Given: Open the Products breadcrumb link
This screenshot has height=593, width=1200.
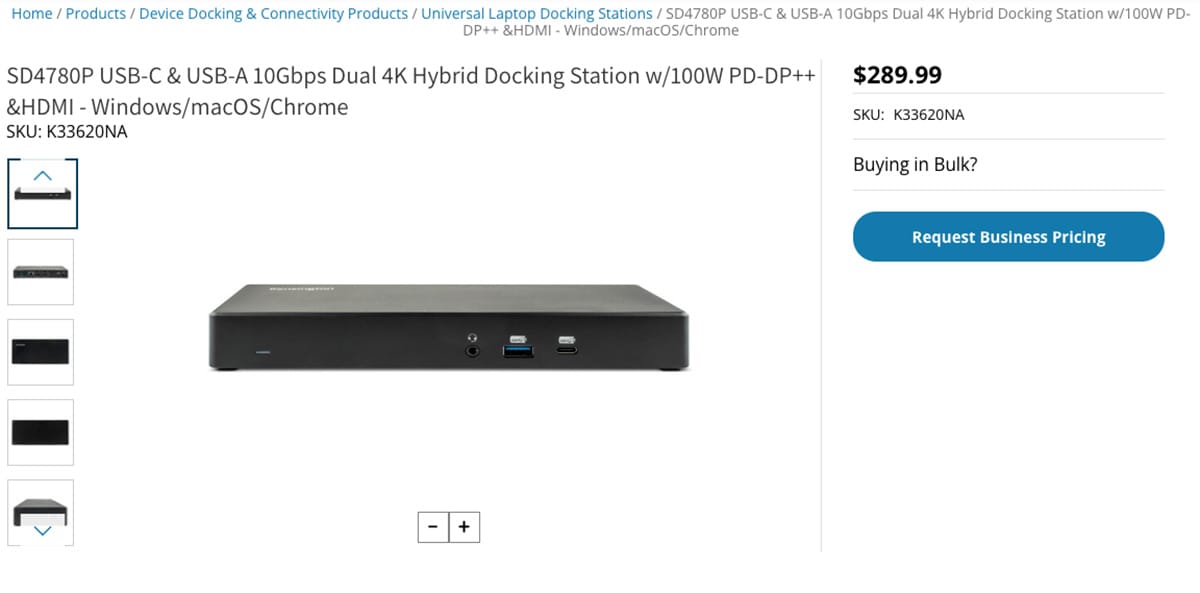Looking at the screenshot, I should (95, 14).
